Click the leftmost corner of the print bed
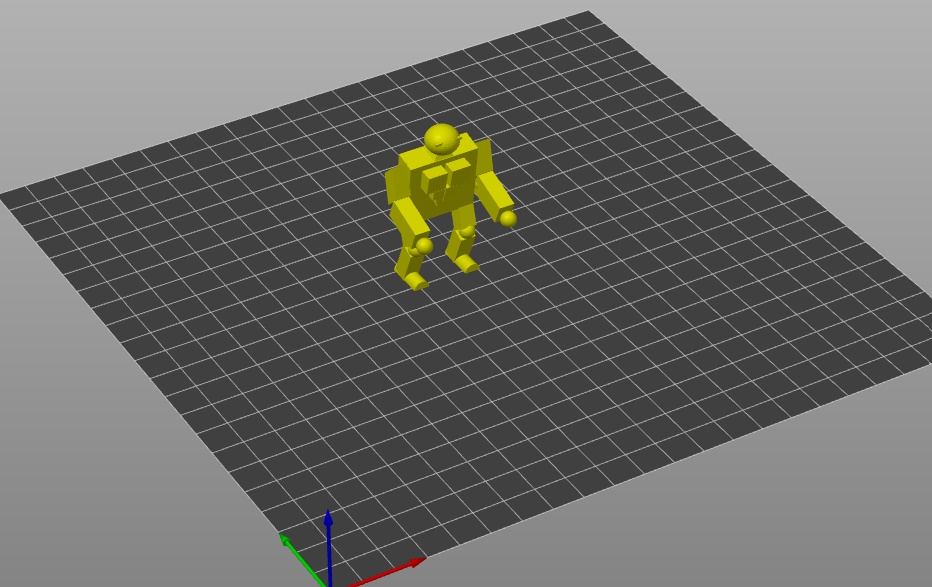Image resolution: width=932 pixels, height=587 pixels. pyautogui.click(x=3, y=196)
